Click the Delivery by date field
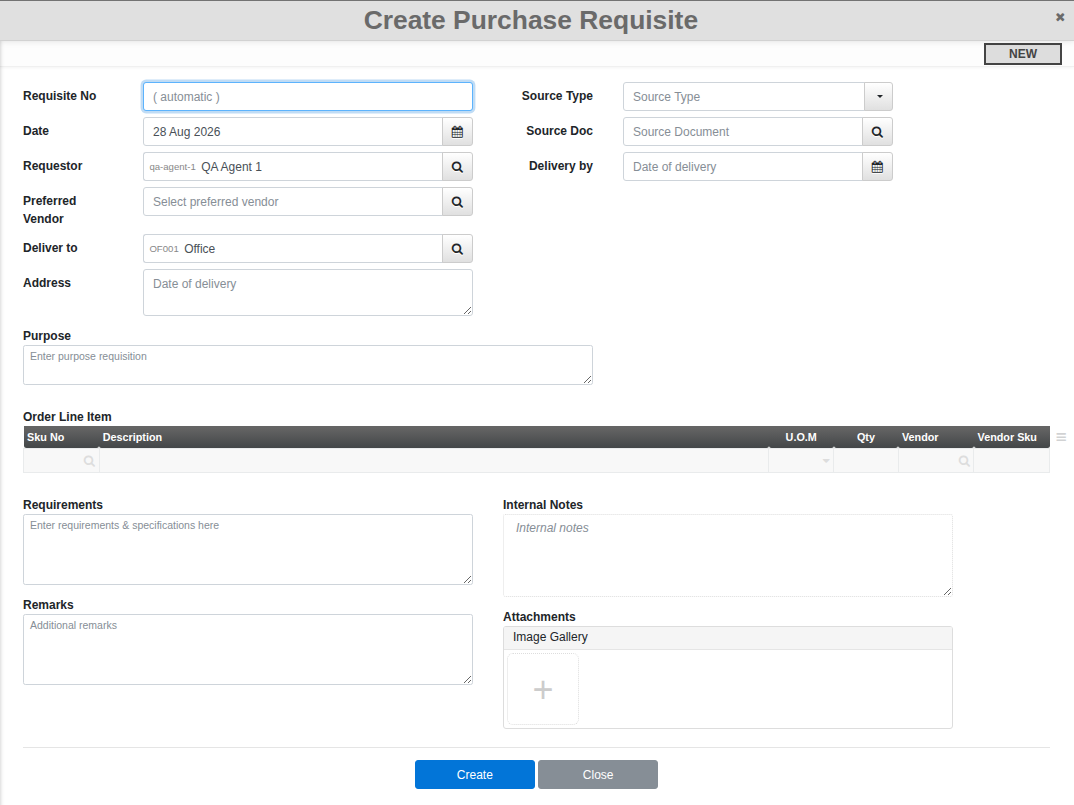 (742, 166)
